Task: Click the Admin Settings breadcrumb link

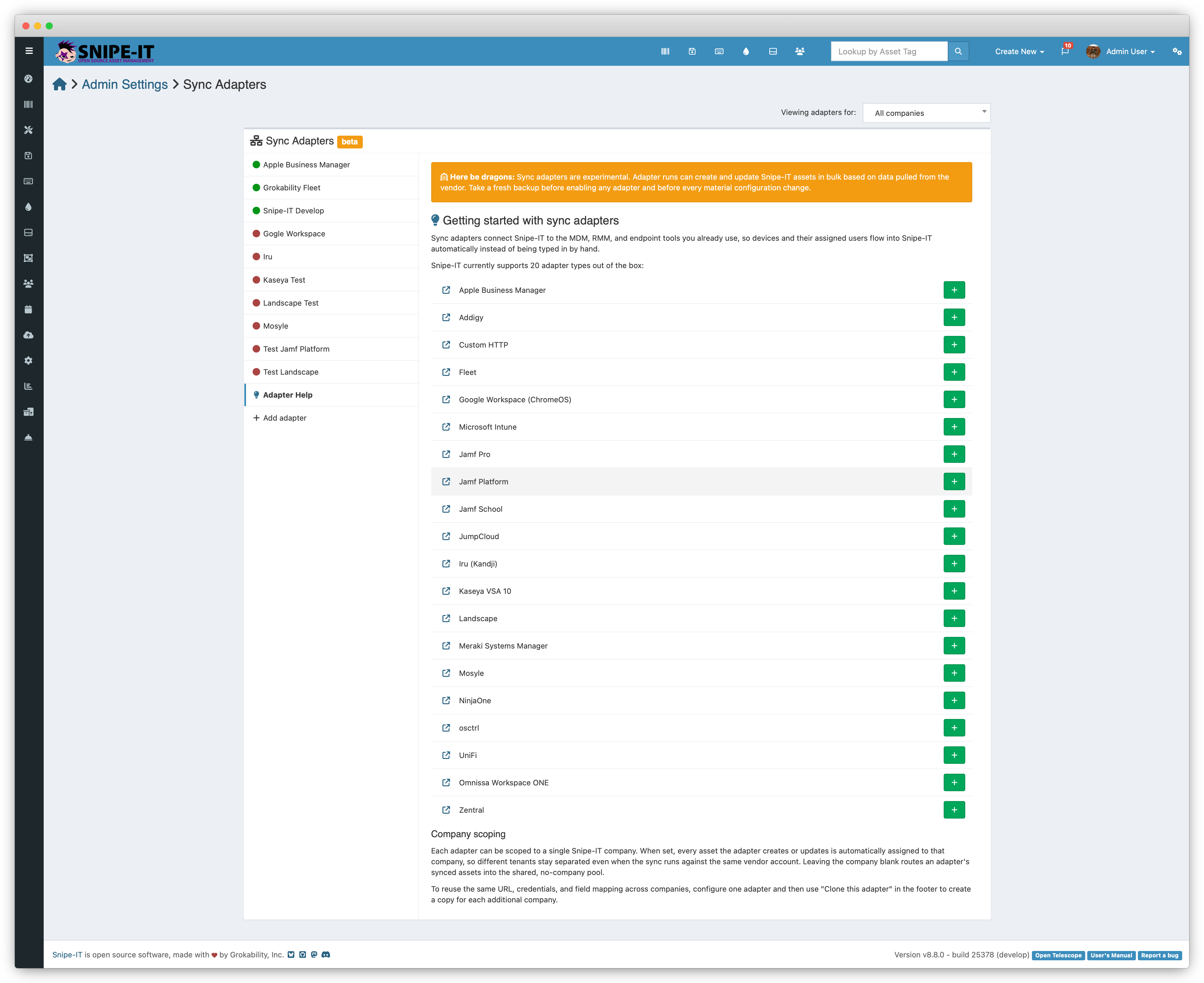Action: click(125, 84)
